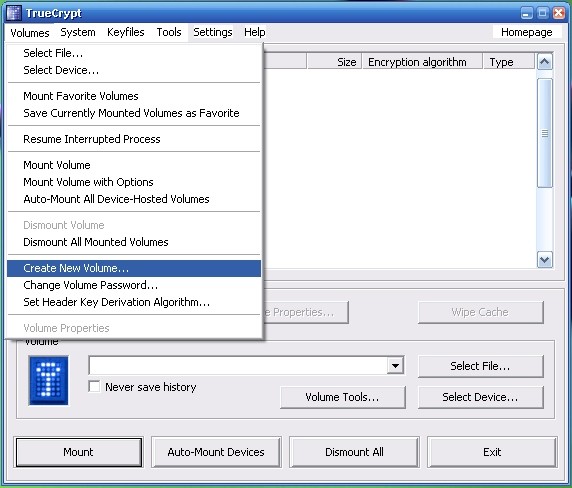Image resolution: width=572 pixels, height=488 pixels.
Task: Open the Tools menu
Action: (x=169, y=32)
